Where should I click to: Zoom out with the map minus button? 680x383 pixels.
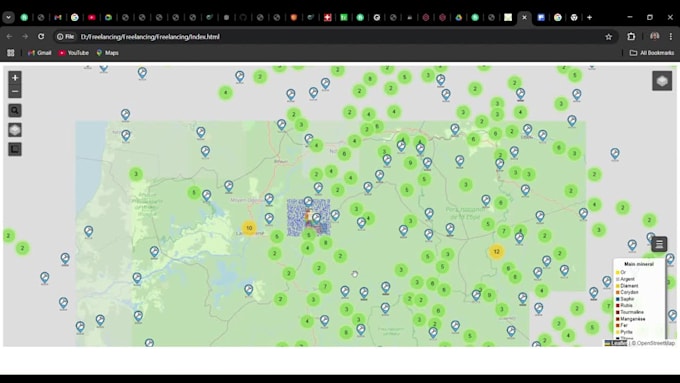coord(15,92)
